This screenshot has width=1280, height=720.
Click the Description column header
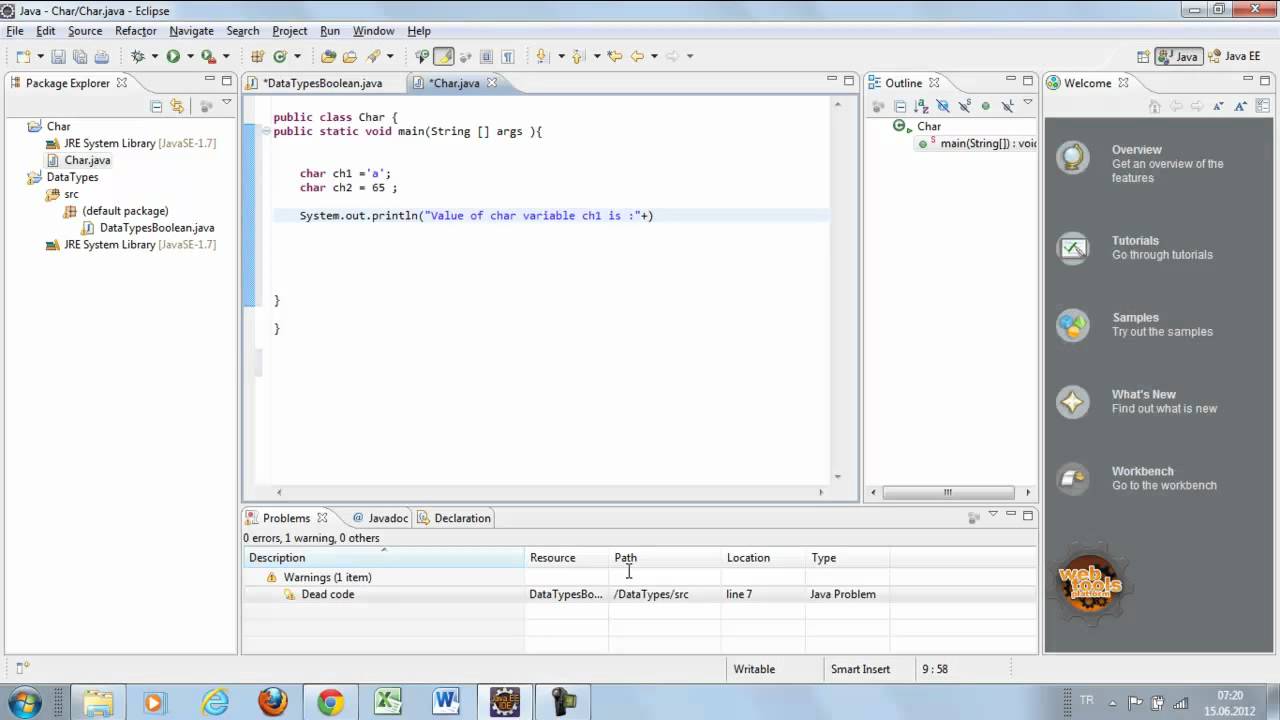coord(384,558)
